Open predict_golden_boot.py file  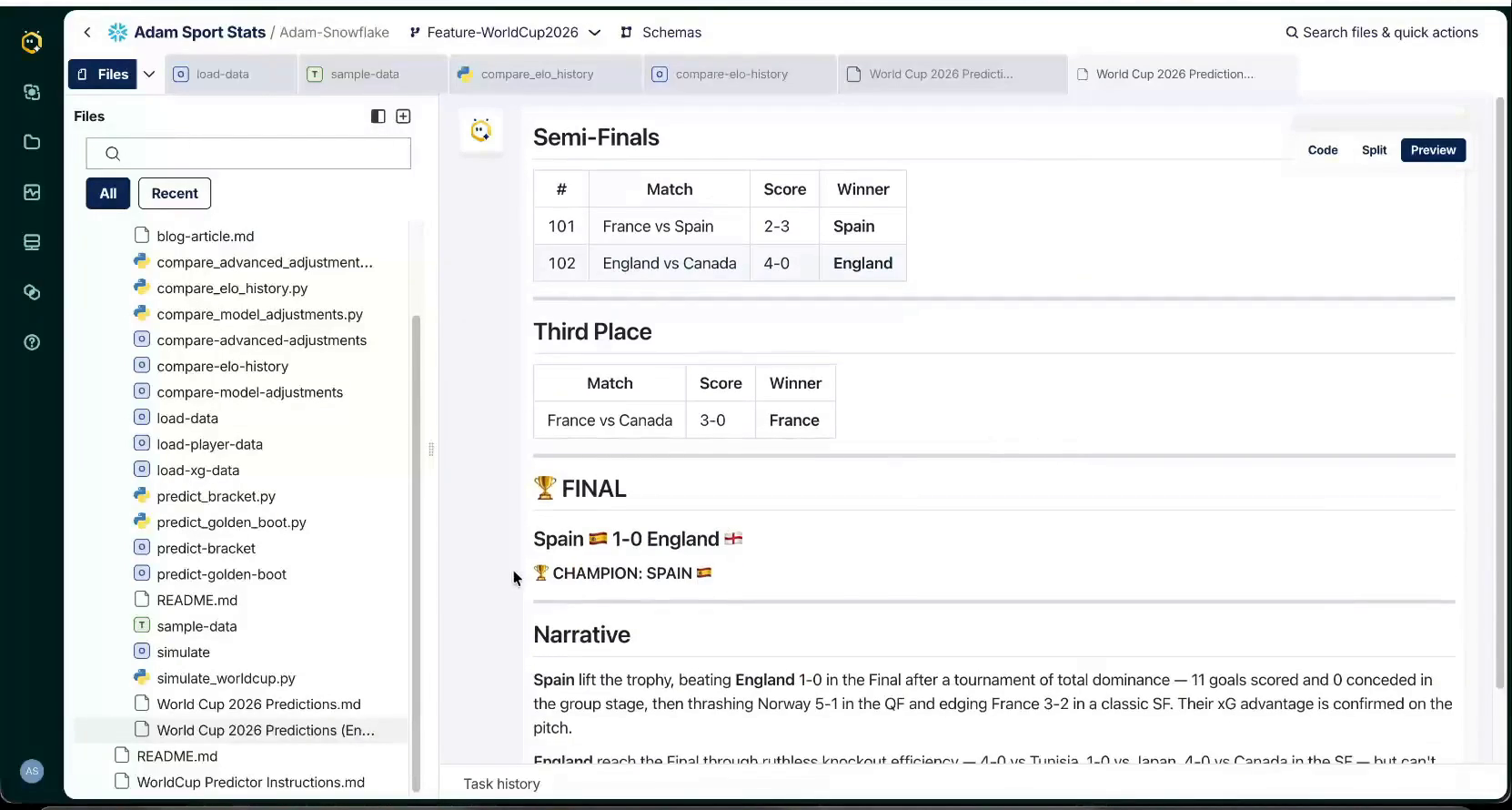tap(231, 522)
